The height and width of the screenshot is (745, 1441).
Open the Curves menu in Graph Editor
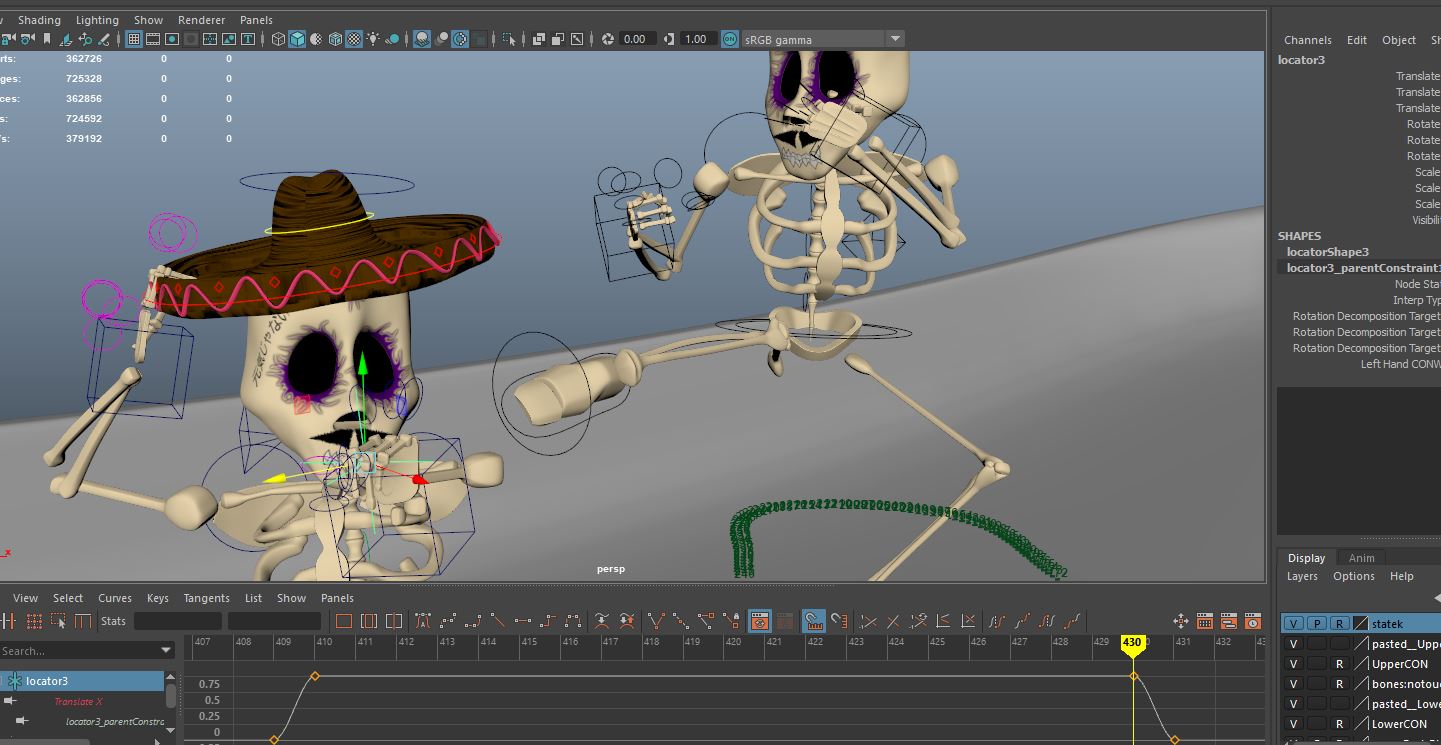(x=115, y=598)
